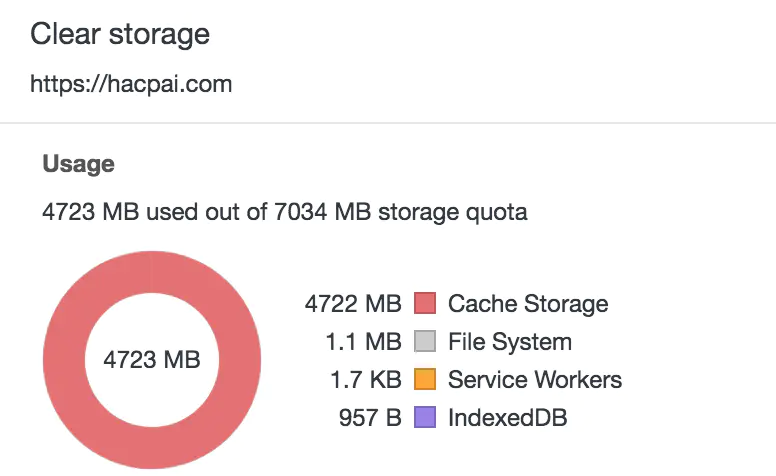The height and width of the screenshot is (476, 776).
Task: Click the purple IndexedDB color swatch
Action: click(x=426, y=418)
